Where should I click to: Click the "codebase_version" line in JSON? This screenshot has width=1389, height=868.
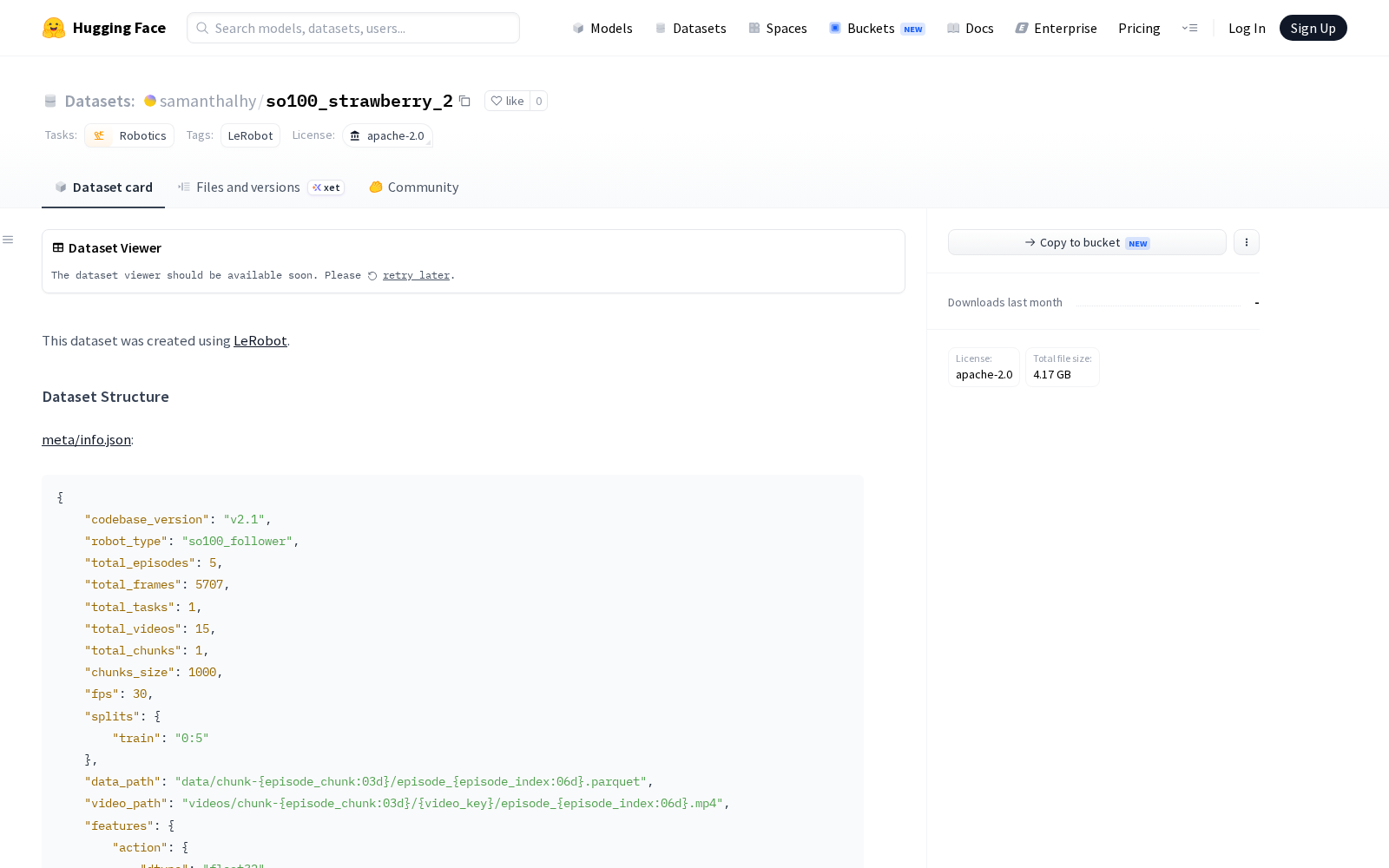click(x=178, y=519)
